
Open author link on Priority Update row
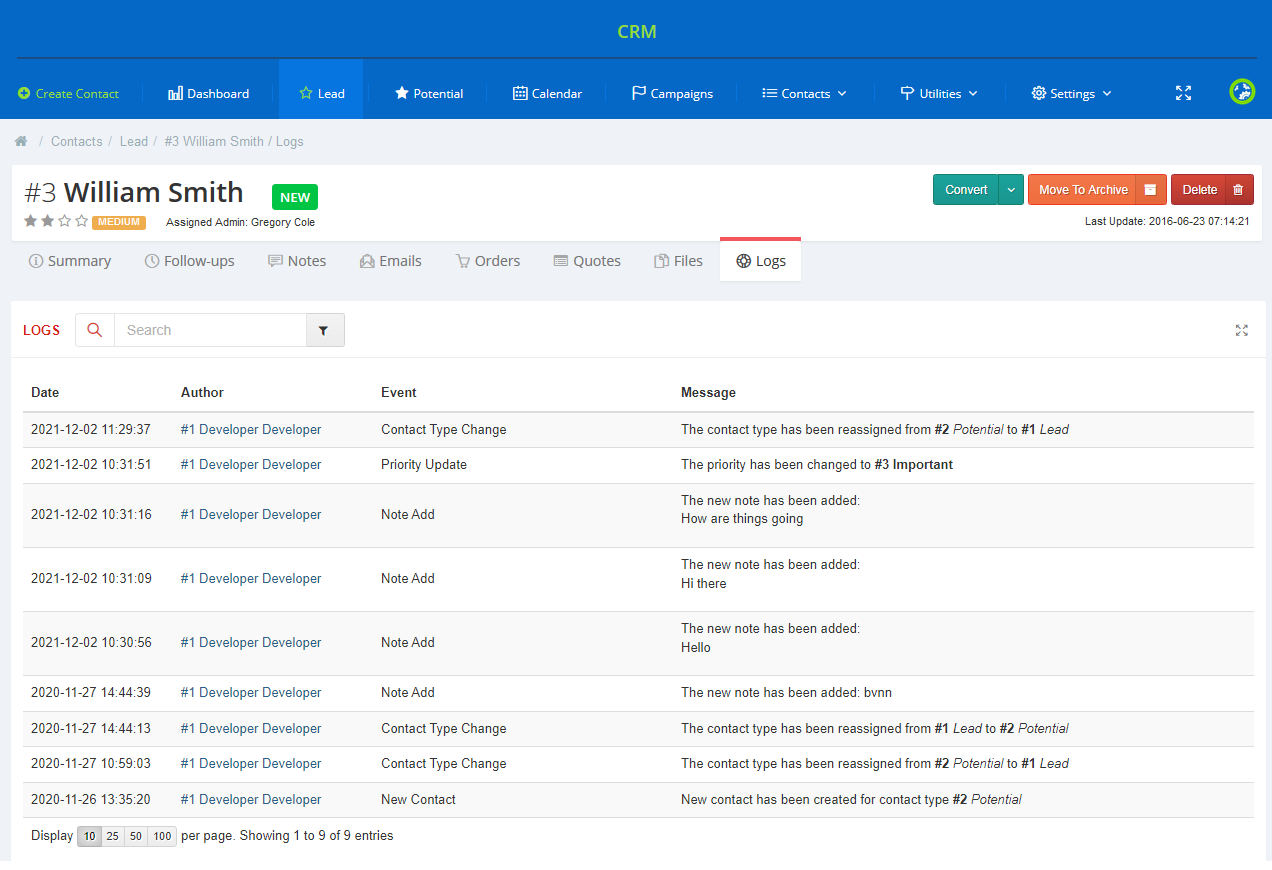251,464
